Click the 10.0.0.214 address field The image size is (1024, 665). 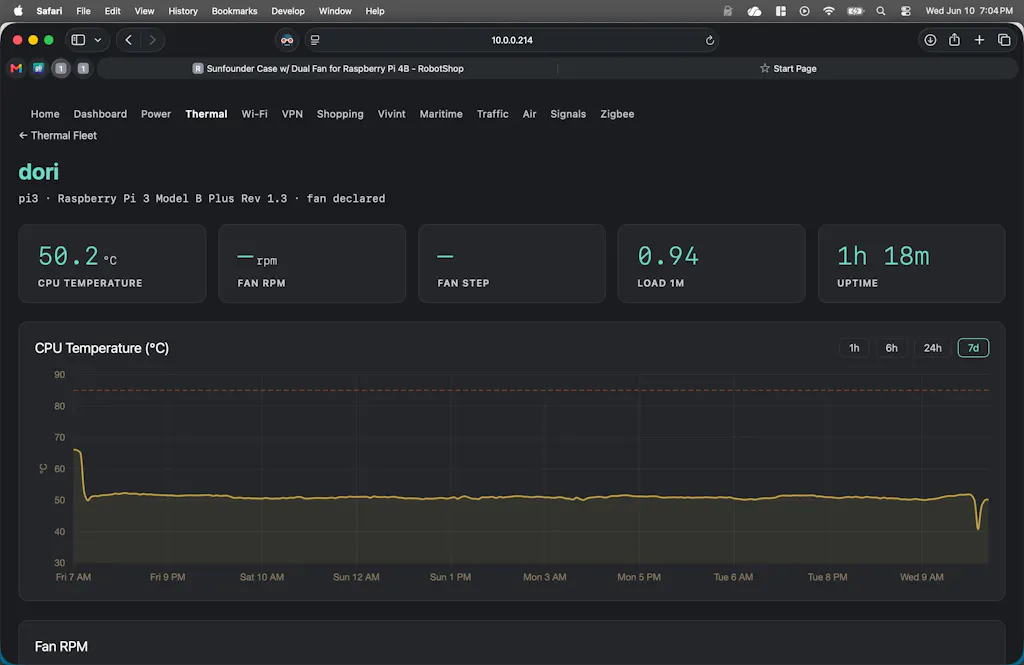click(x=512, y=40)
